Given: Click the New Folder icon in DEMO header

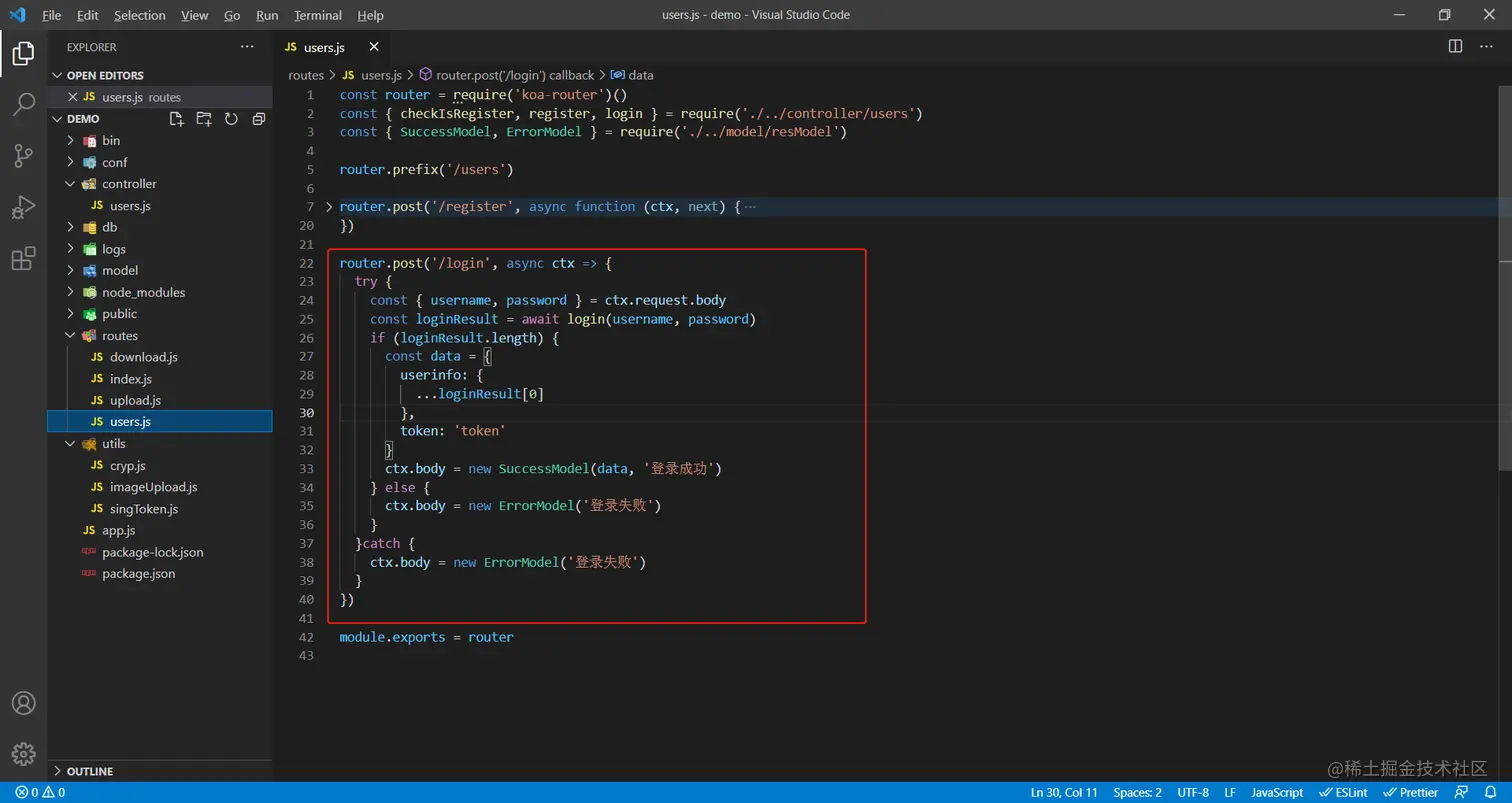Looking at the screenshot, I should pos(204,119).
